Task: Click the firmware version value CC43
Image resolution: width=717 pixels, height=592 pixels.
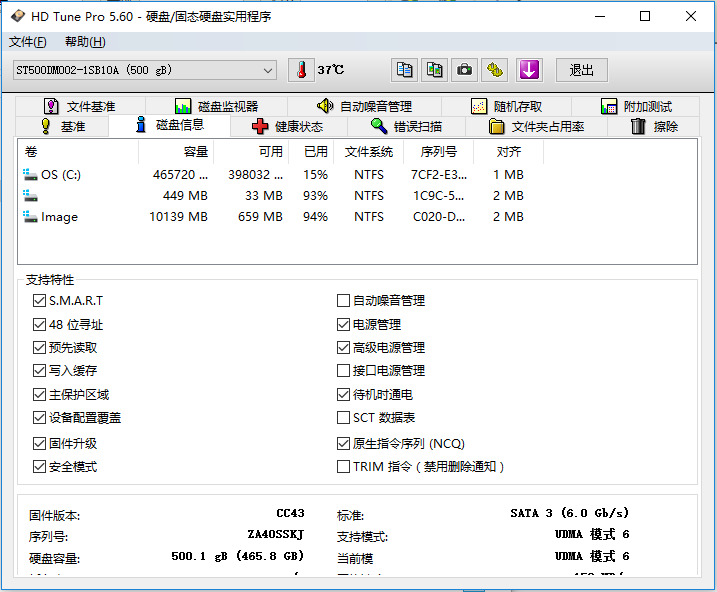Action: 290,513
